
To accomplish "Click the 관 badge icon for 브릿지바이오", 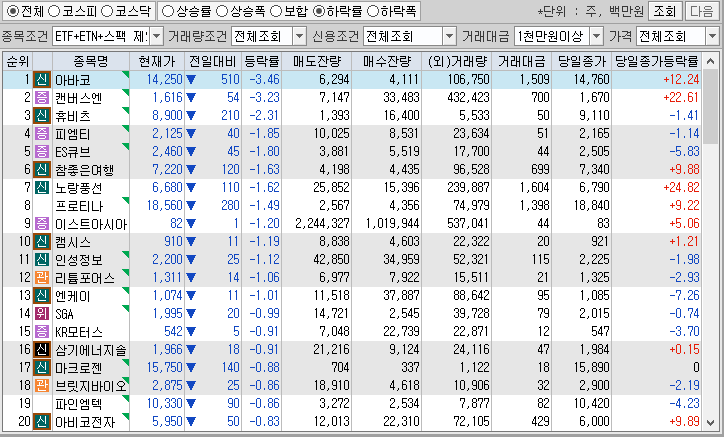I will pyautogui.click(x=42, y=386).
